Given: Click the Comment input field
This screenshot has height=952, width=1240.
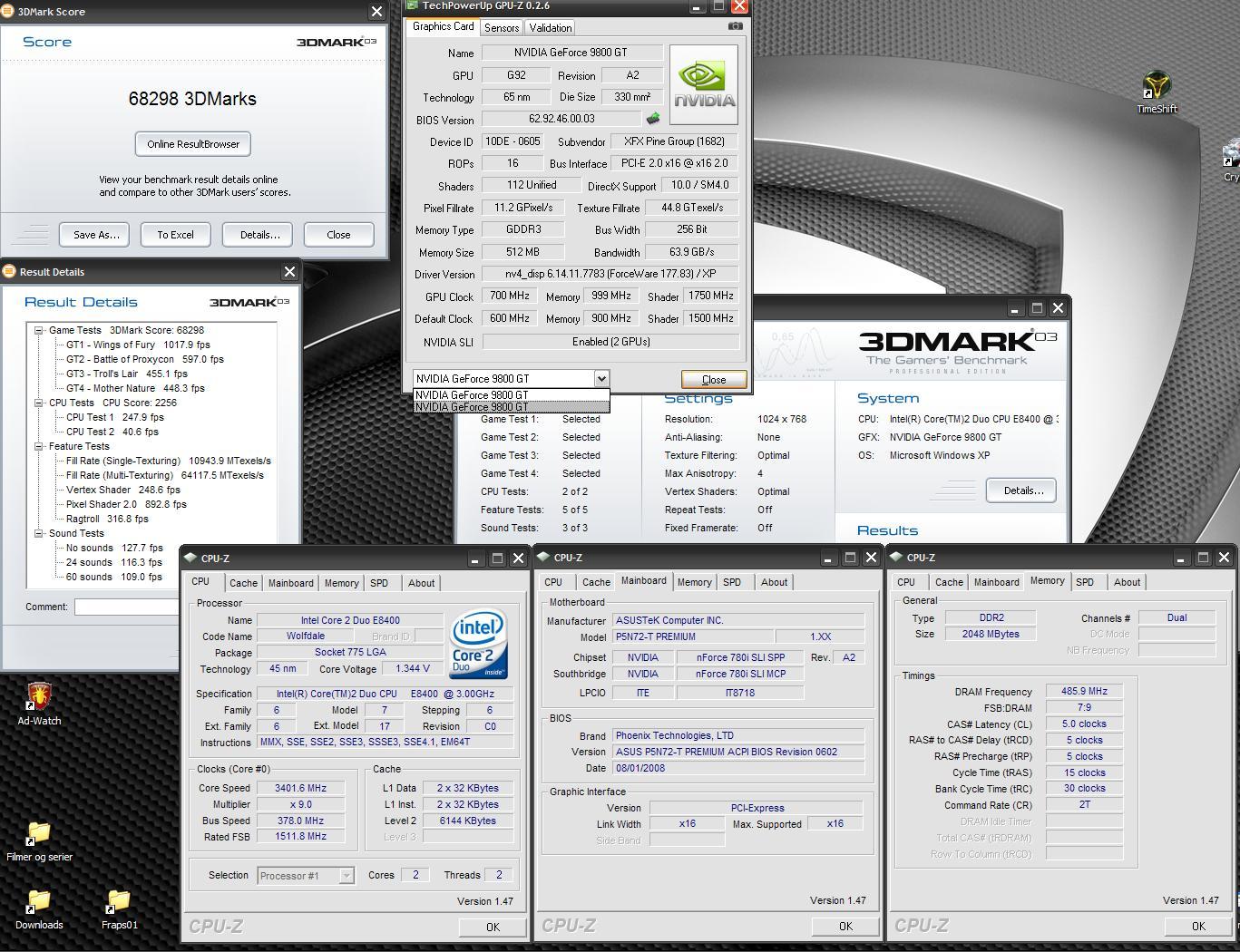Looking at the screenshot, I should [x=126, y=607].
